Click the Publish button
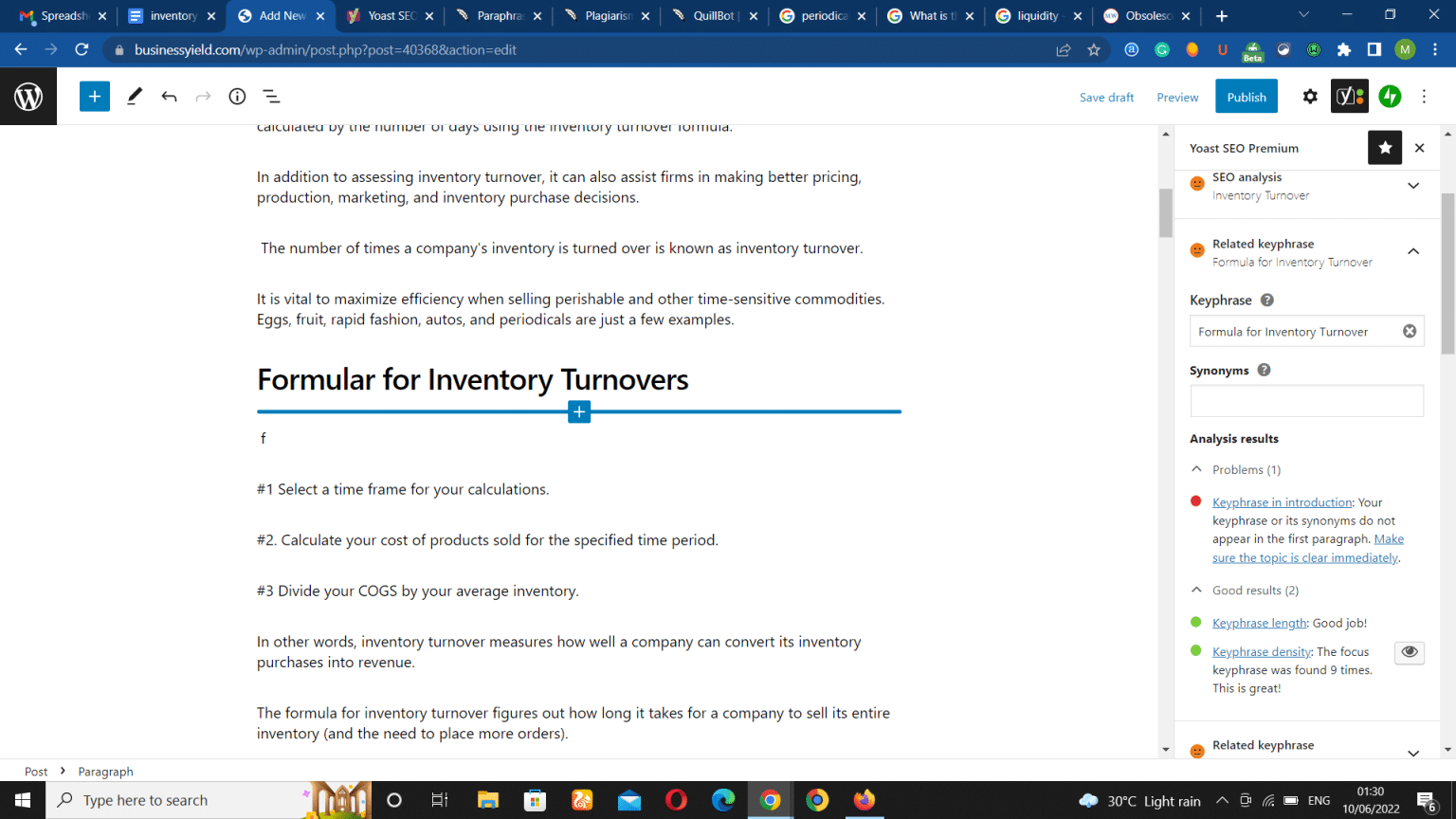 1246,97
